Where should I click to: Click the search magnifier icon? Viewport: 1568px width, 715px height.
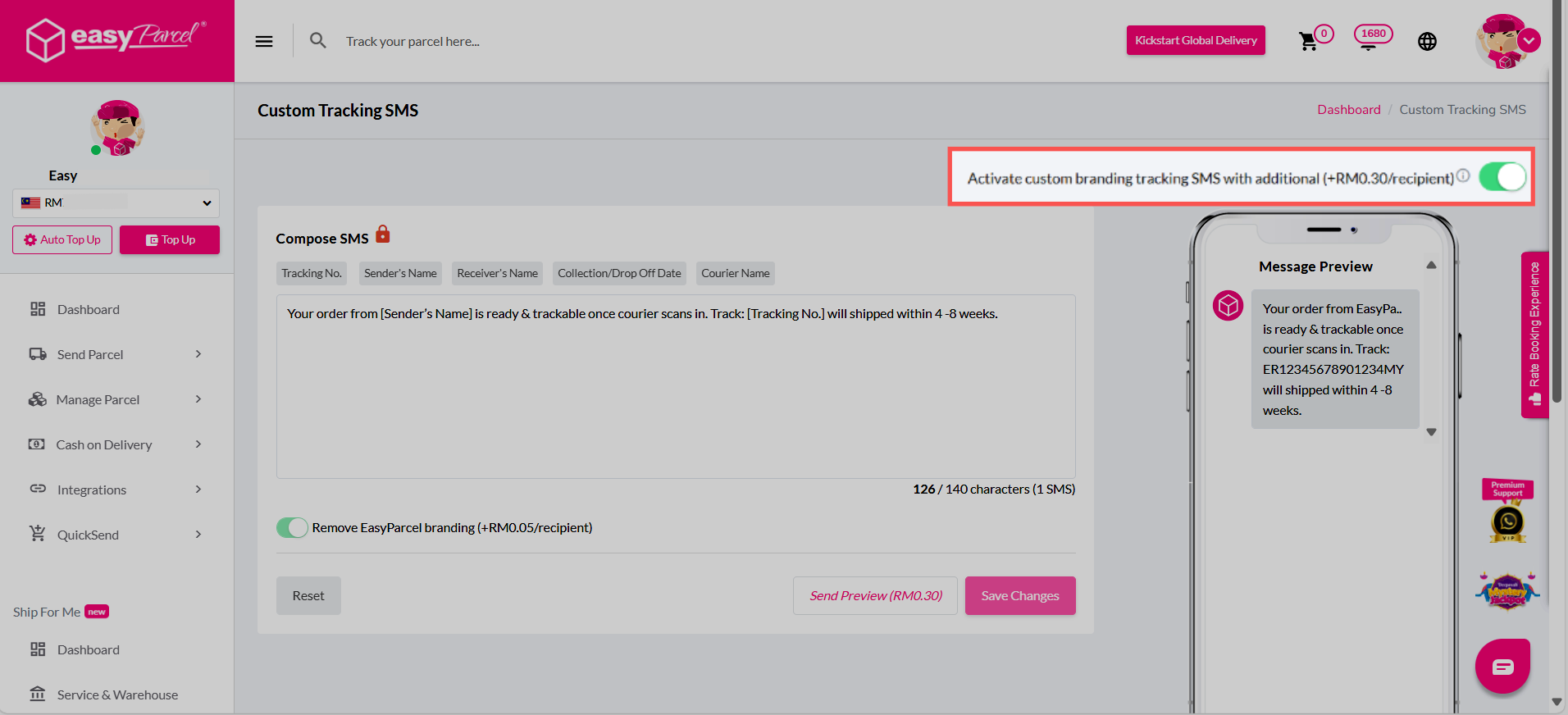(318, 40)
